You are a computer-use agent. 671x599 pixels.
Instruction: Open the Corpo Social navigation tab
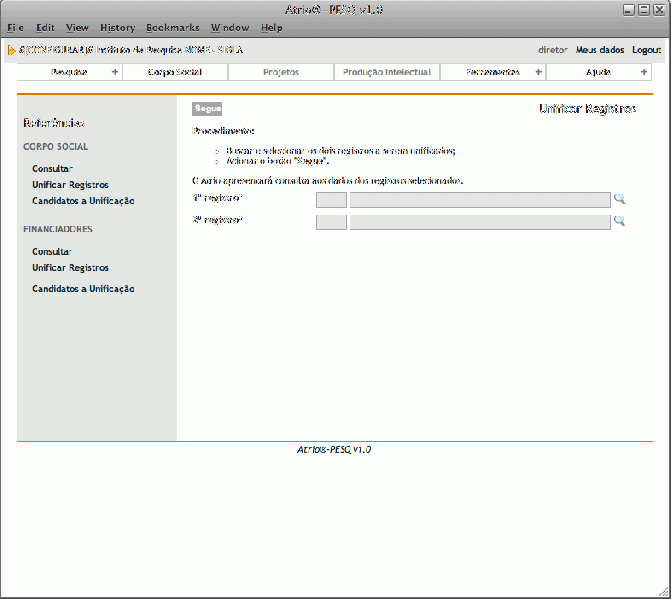coord(175,72)
